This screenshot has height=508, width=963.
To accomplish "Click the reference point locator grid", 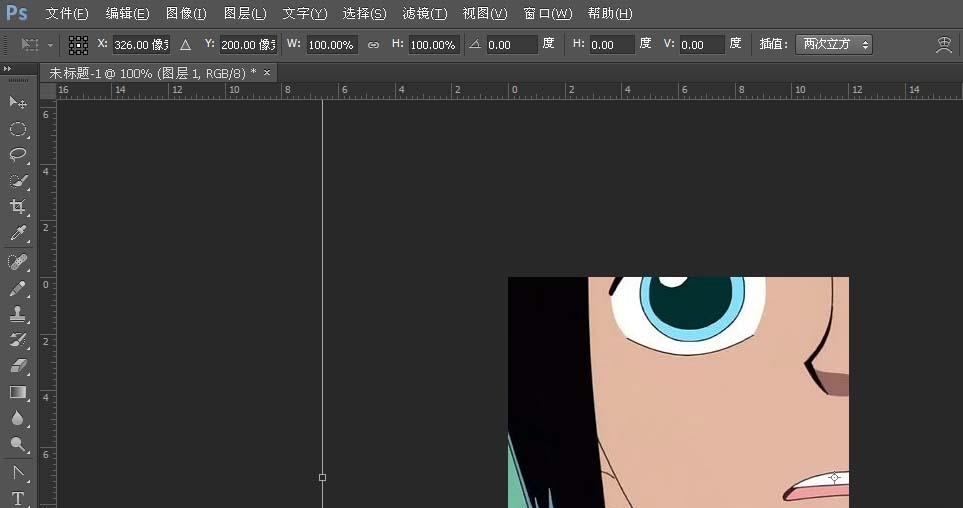I will [78, 45].
